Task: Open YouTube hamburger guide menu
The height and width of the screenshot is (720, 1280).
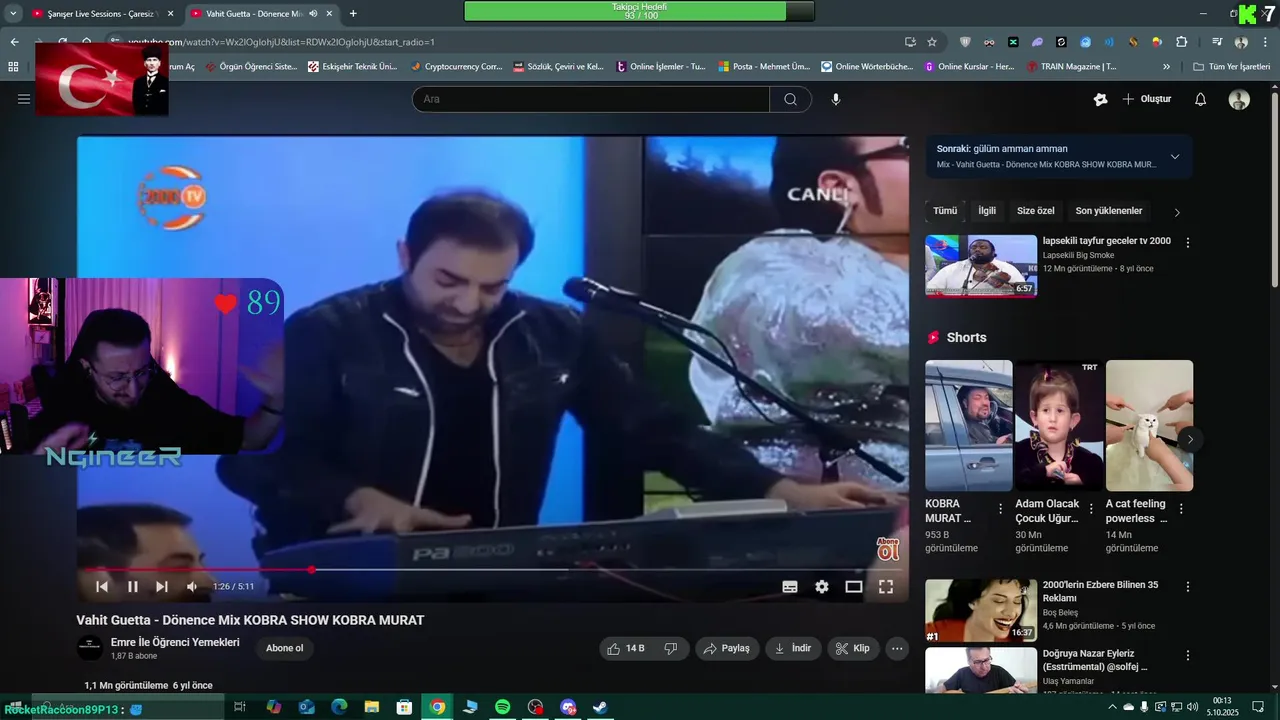Action: [24, 99]
